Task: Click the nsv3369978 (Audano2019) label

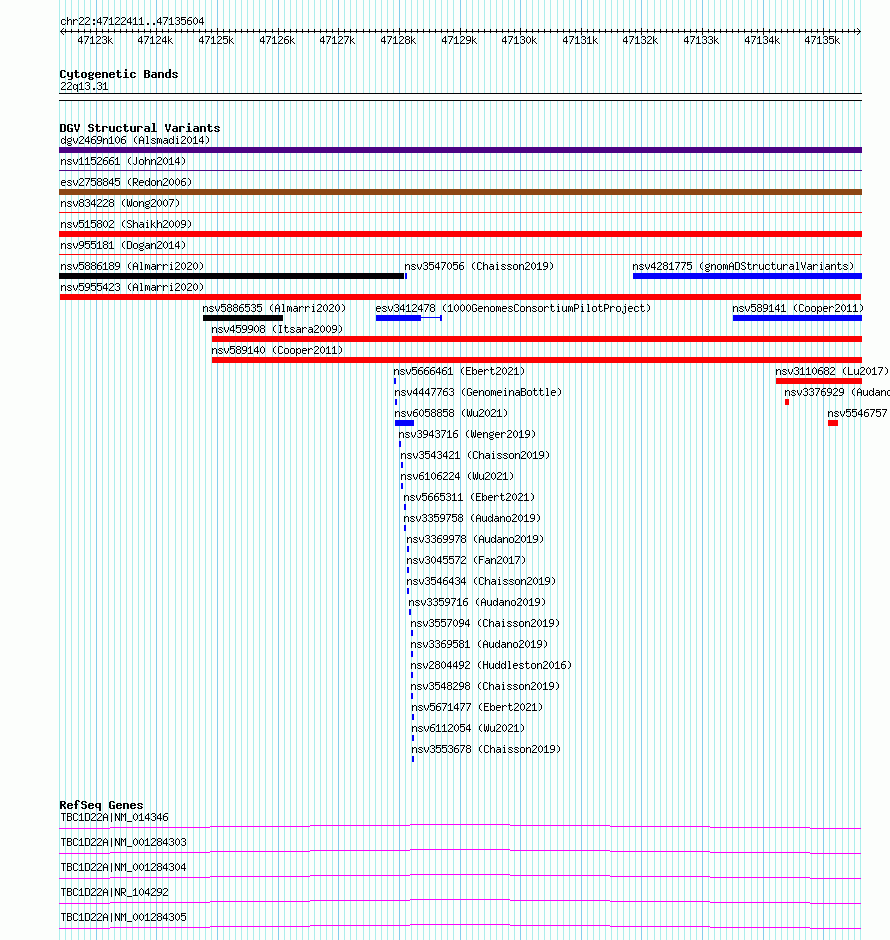Action: (475, 539)
